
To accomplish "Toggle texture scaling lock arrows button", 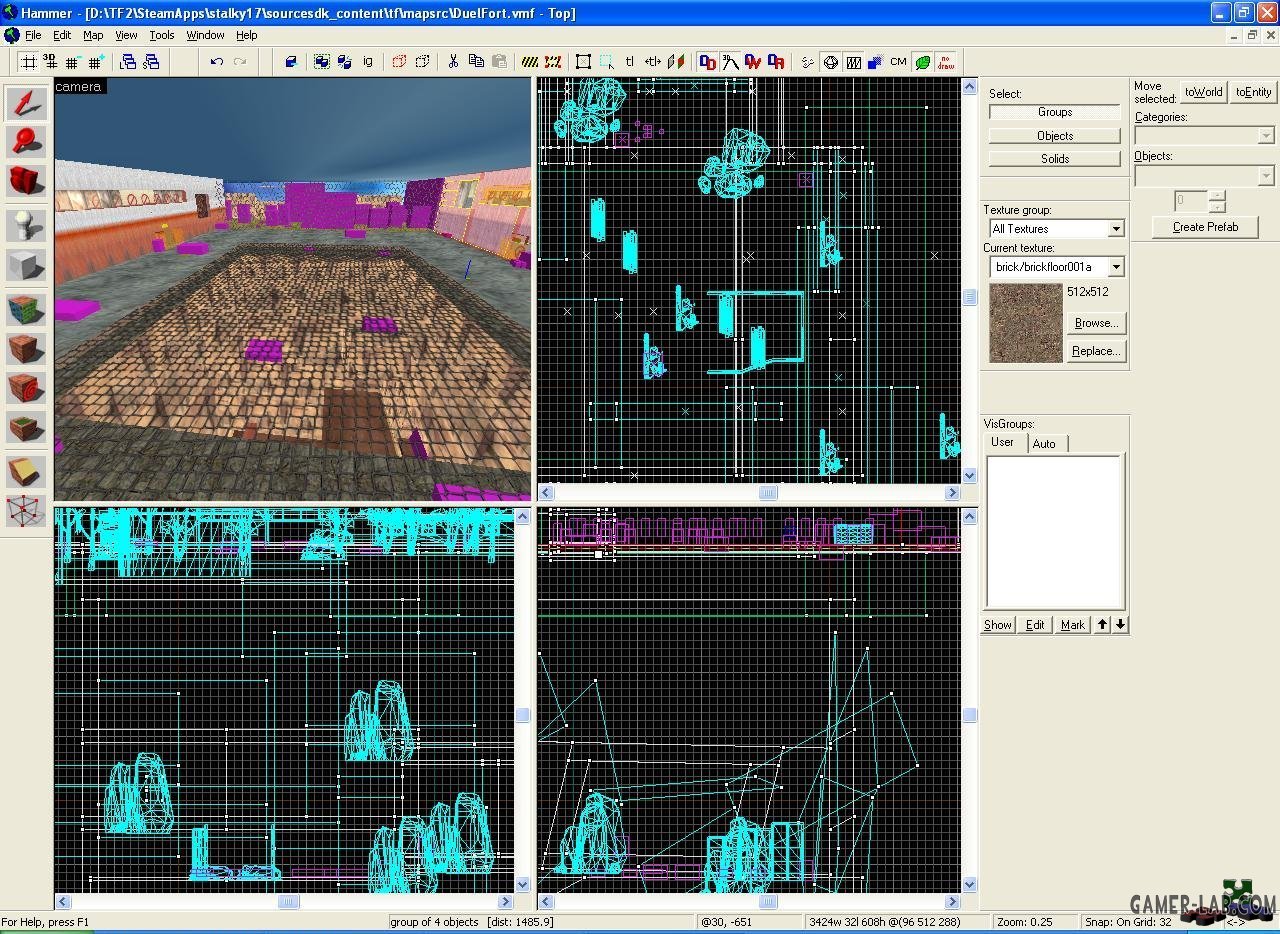I will [x=653, y=62].
